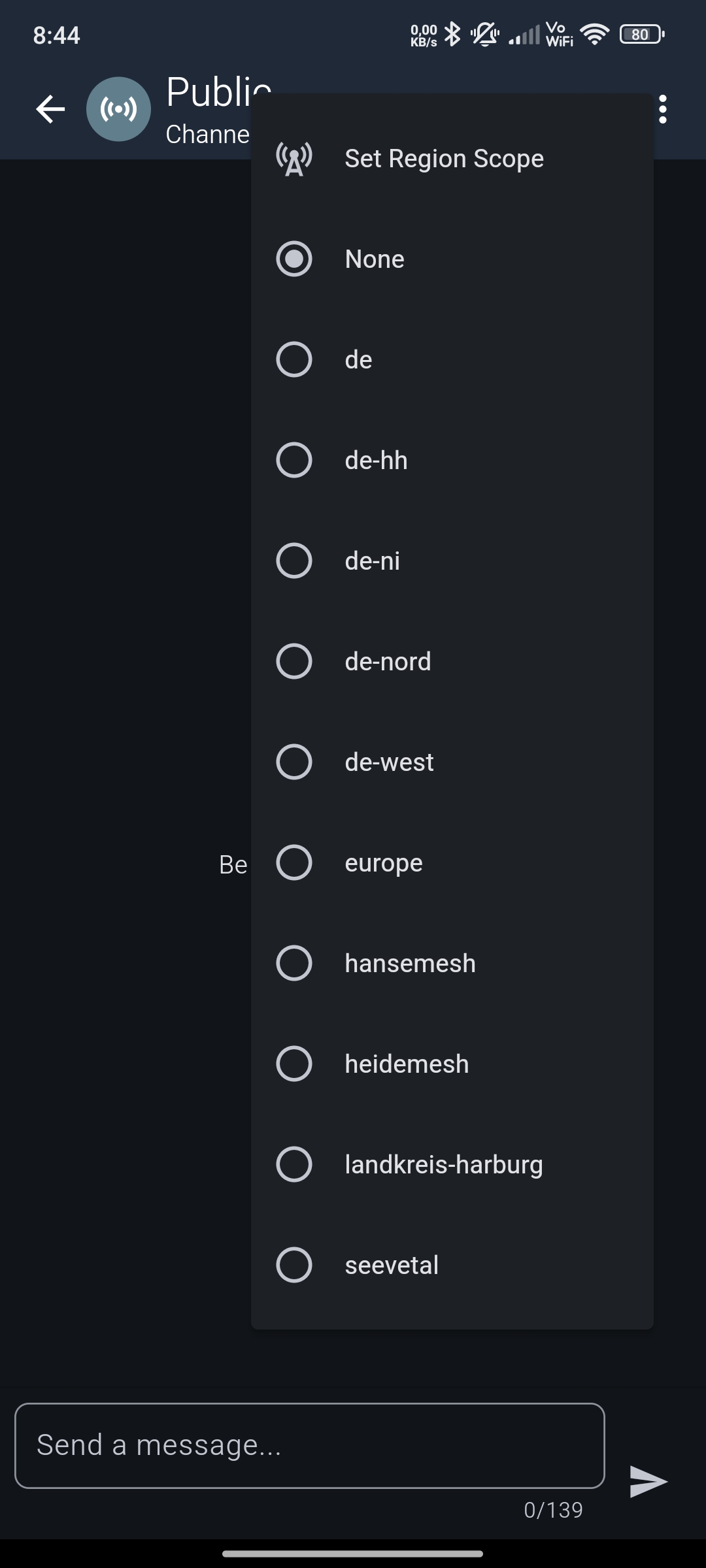
Task: Tap the Wi-Fi status bar icon
Action: click(x=594, y=34)
